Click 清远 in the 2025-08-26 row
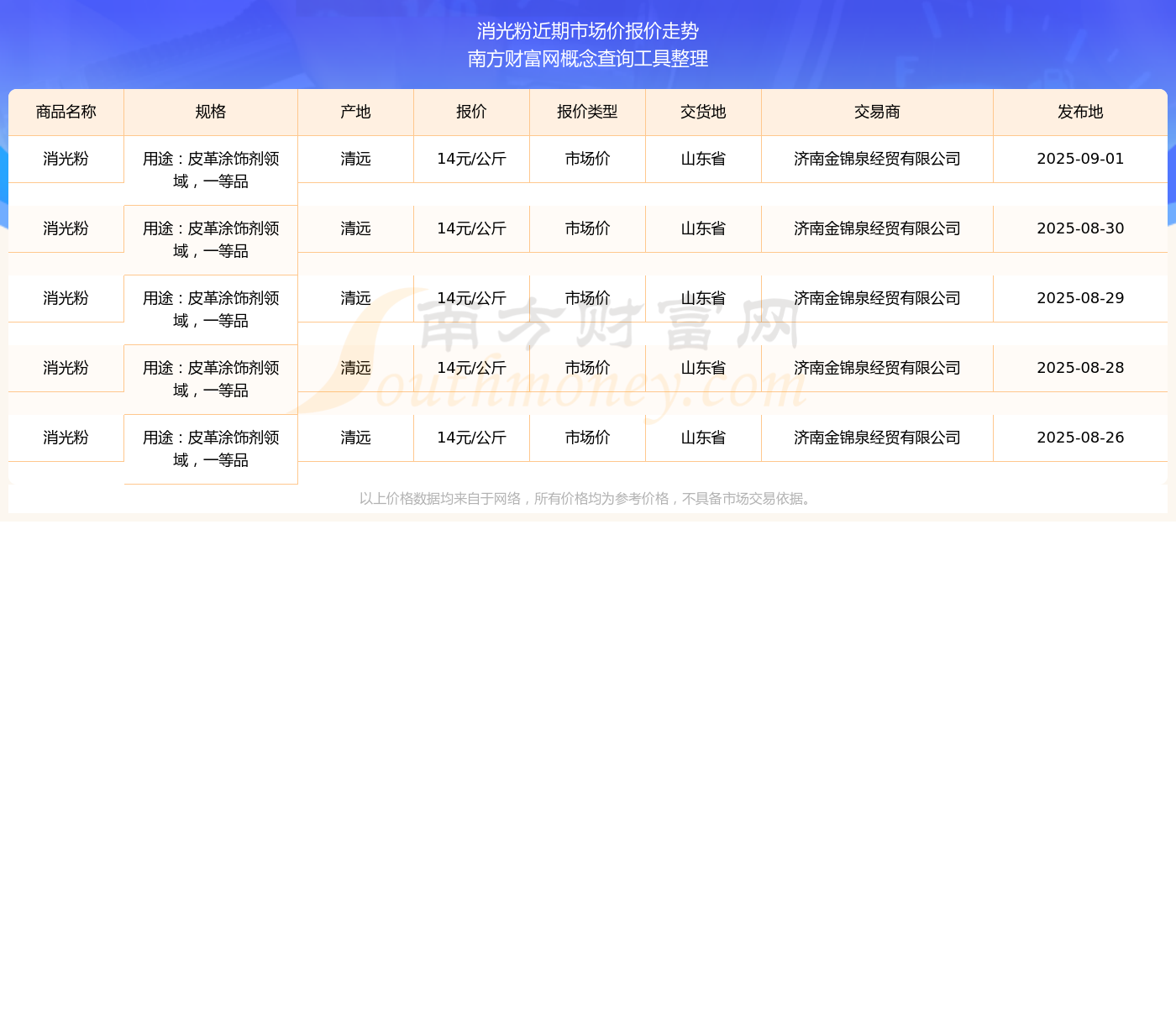Screen dimensions: 1176x1012 point(356,438)
